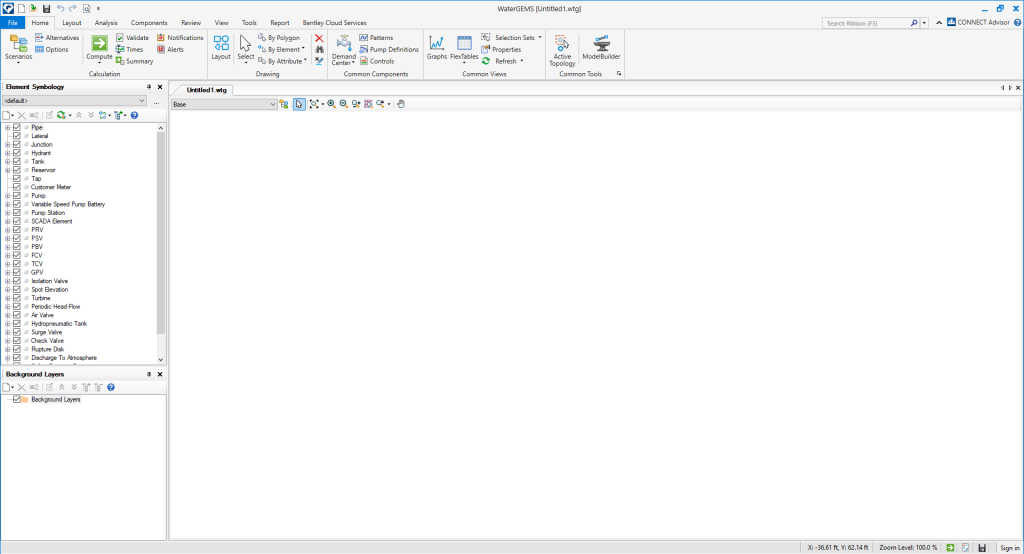The width and height of the screenshot is (1024, 554).
Task: Open Calculation Options
Action: [x=52, y=50]
